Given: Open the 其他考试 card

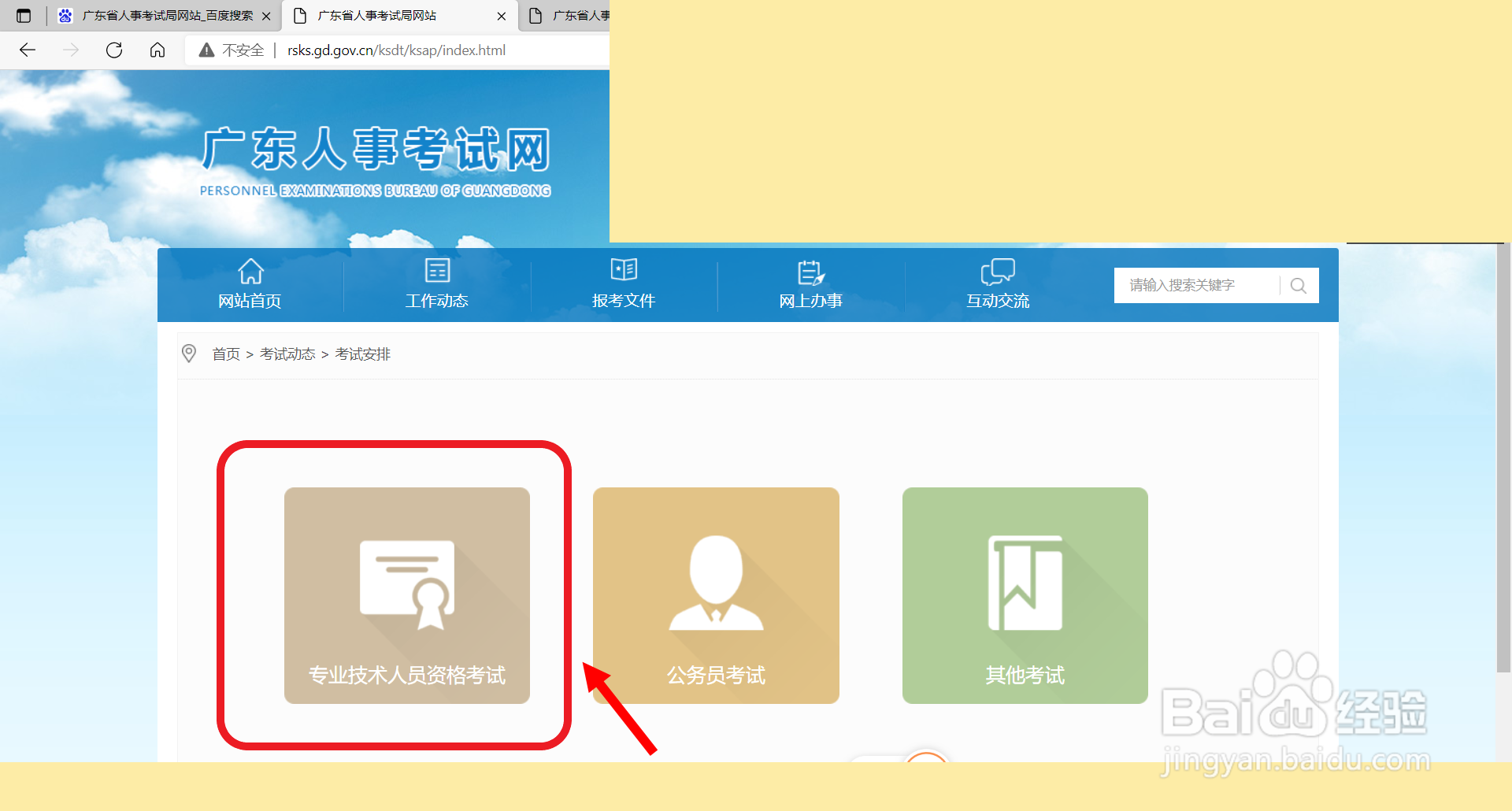Looking at the screenshot, I should 1025,595.
